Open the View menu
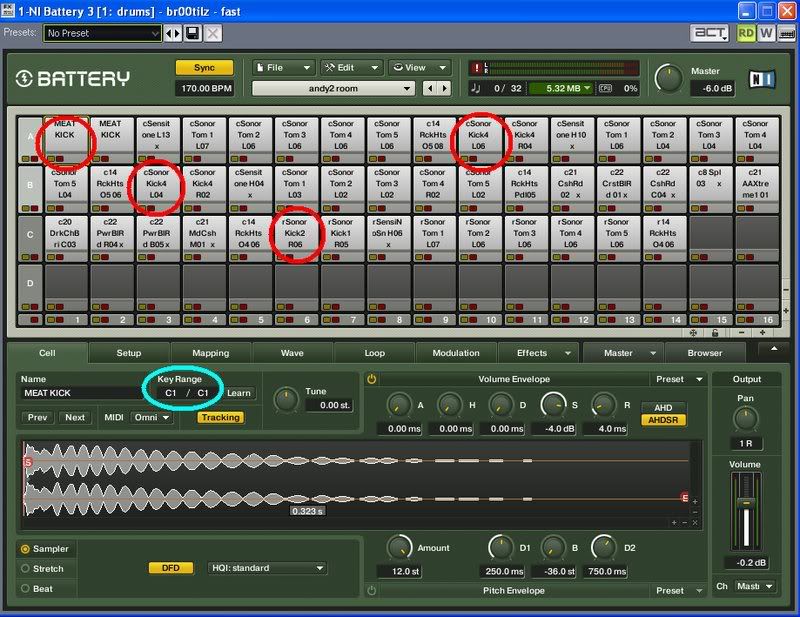 [419, 68]
